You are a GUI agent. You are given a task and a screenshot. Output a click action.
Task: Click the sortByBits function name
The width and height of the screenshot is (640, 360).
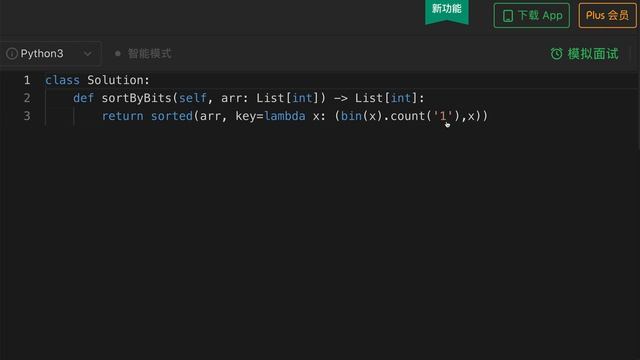tap(136, 98)
